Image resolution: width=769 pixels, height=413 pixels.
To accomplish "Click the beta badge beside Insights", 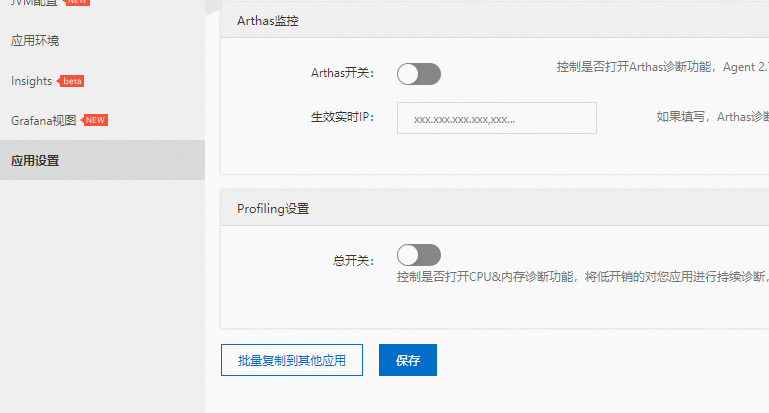I will 73,81.
